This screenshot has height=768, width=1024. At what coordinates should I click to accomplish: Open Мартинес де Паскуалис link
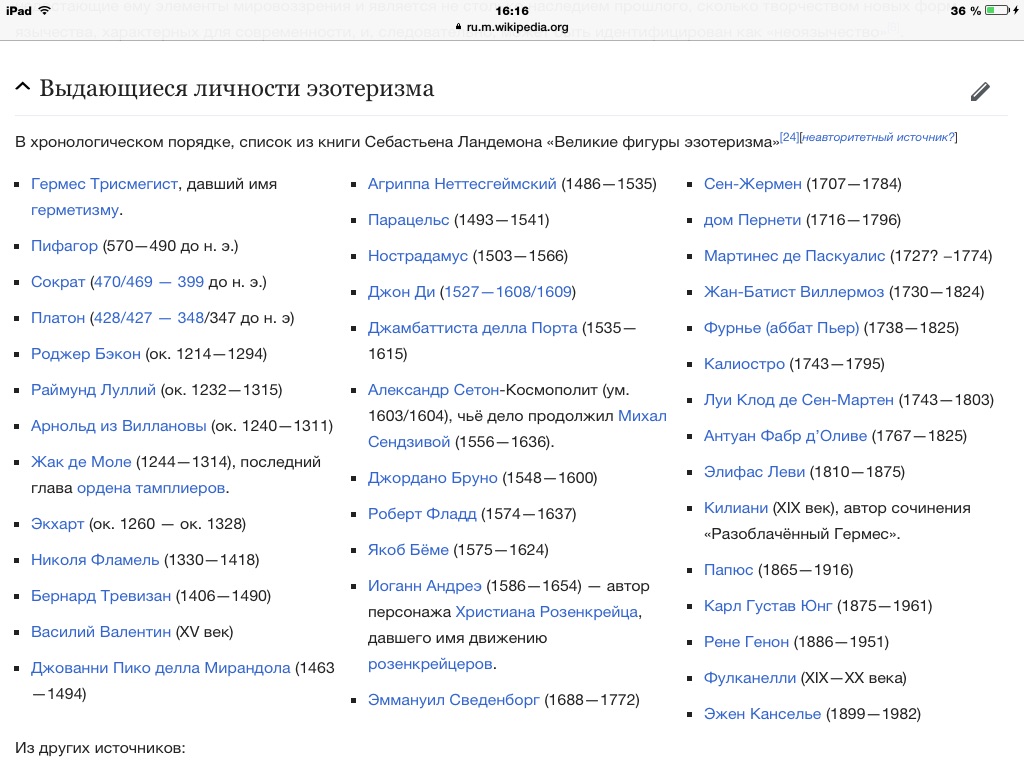pos(794,256)
